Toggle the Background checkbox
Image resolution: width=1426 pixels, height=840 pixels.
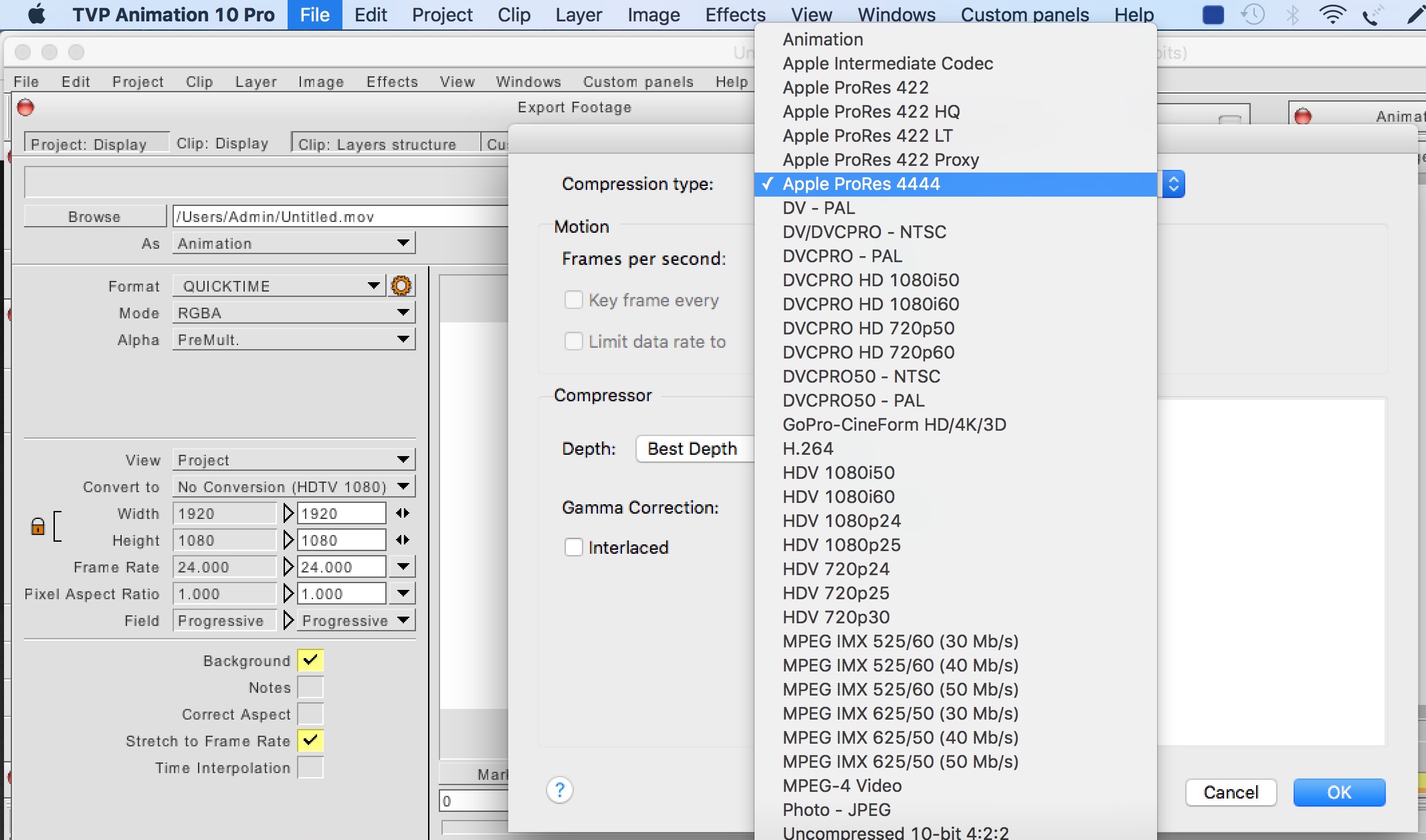[310, 660]
